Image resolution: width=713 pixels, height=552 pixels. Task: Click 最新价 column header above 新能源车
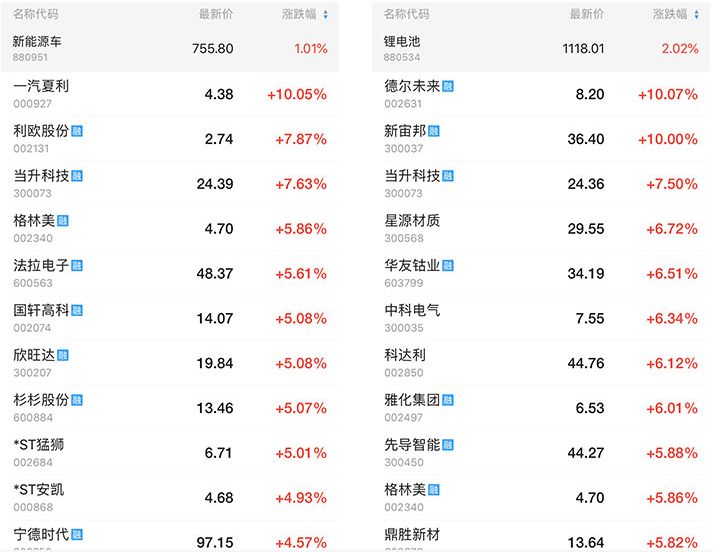click(x=216, y=14)
